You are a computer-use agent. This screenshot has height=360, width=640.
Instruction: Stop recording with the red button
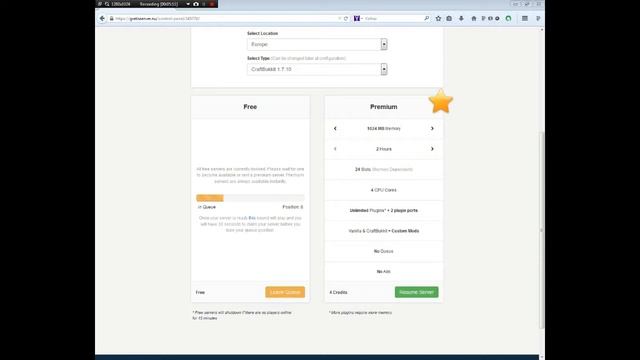212,4
